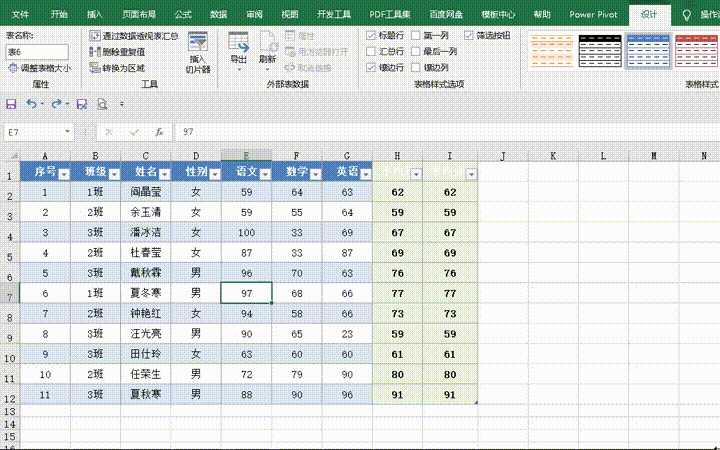The height and width of the screenshot is (450, 720).
Task: Switch to the 开始 (Home) tab
Action: coord(59,15)
